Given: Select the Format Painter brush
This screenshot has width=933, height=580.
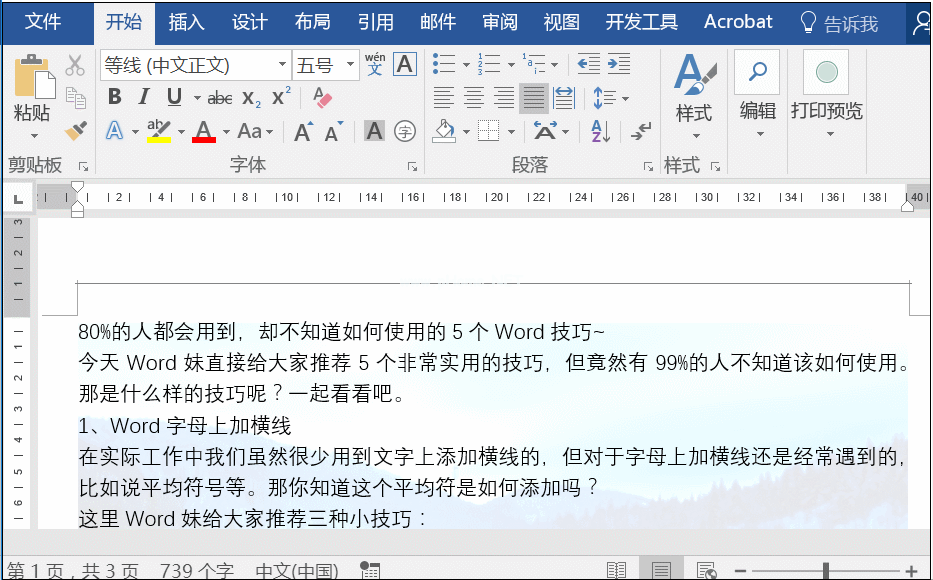Looking at the screenshot, I should click(x=76, y=131).
